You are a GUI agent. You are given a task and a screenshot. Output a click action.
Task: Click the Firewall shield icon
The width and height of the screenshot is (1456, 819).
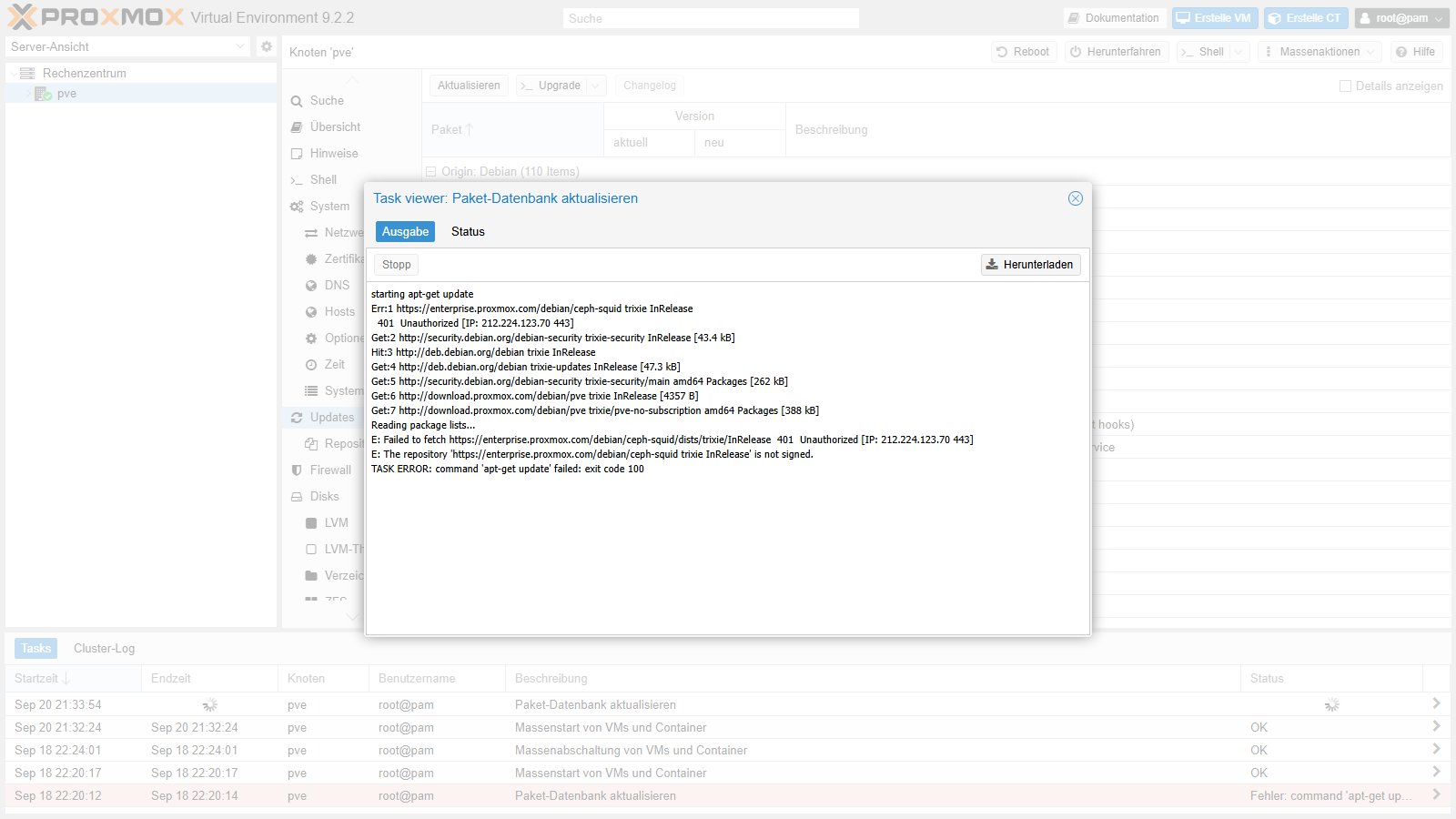coord(297,470)
